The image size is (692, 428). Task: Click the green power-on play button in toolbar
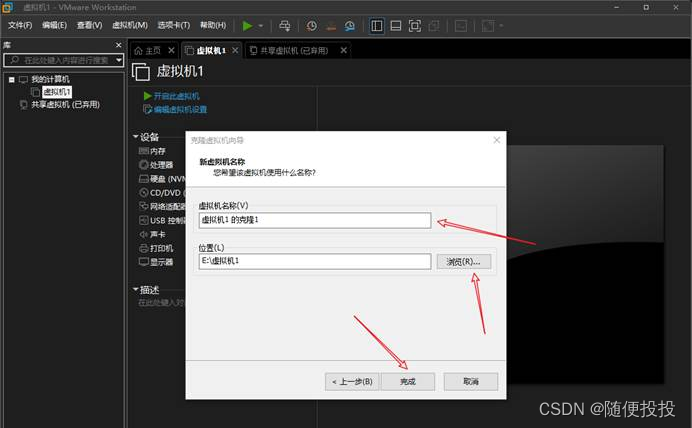(248, 26)
